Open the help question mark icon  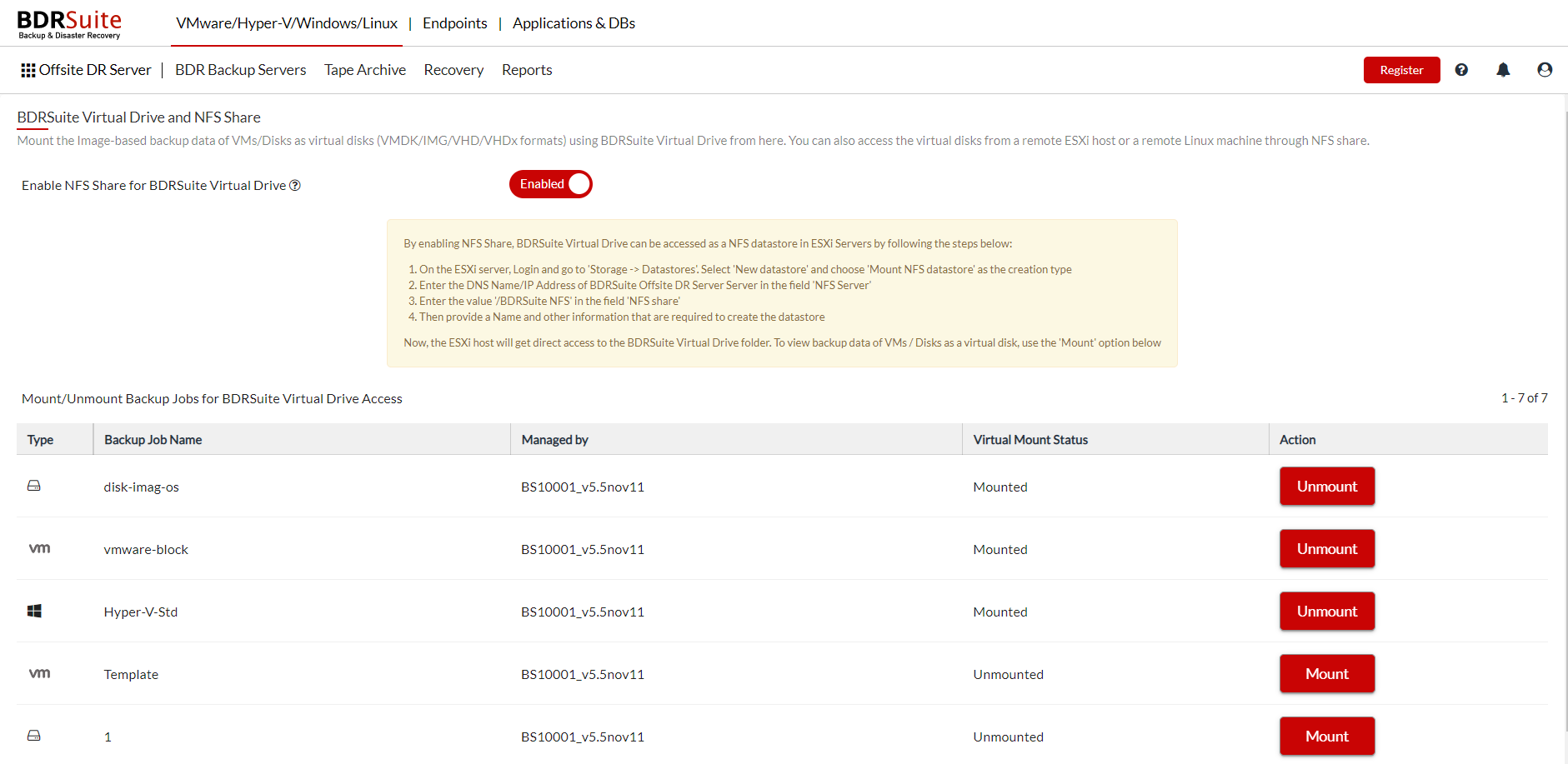coord(1461,70)
